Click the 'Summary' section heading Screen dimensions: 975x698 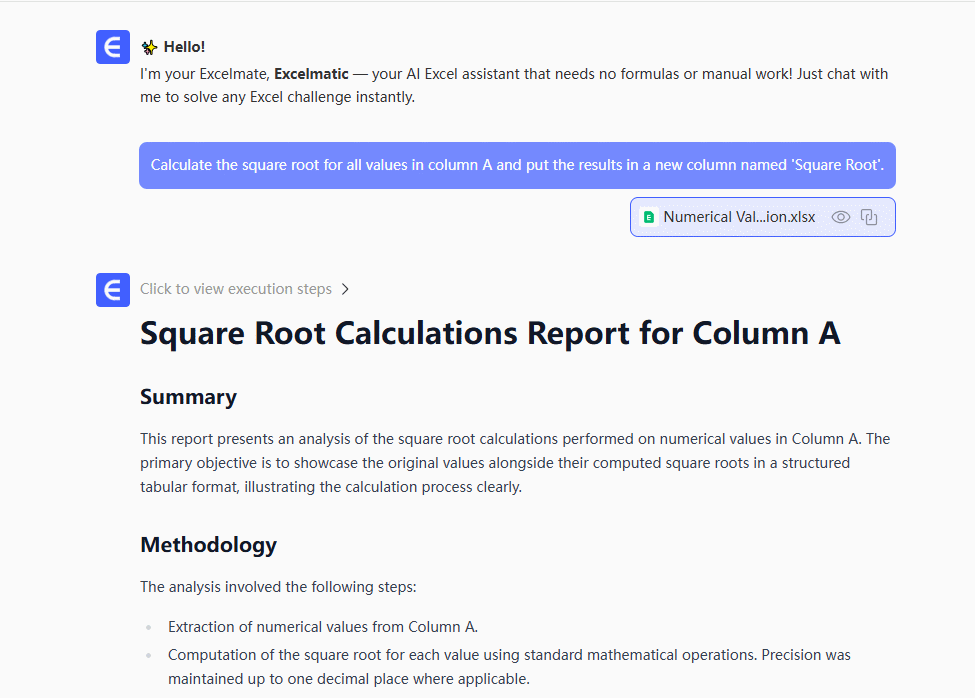188,397
